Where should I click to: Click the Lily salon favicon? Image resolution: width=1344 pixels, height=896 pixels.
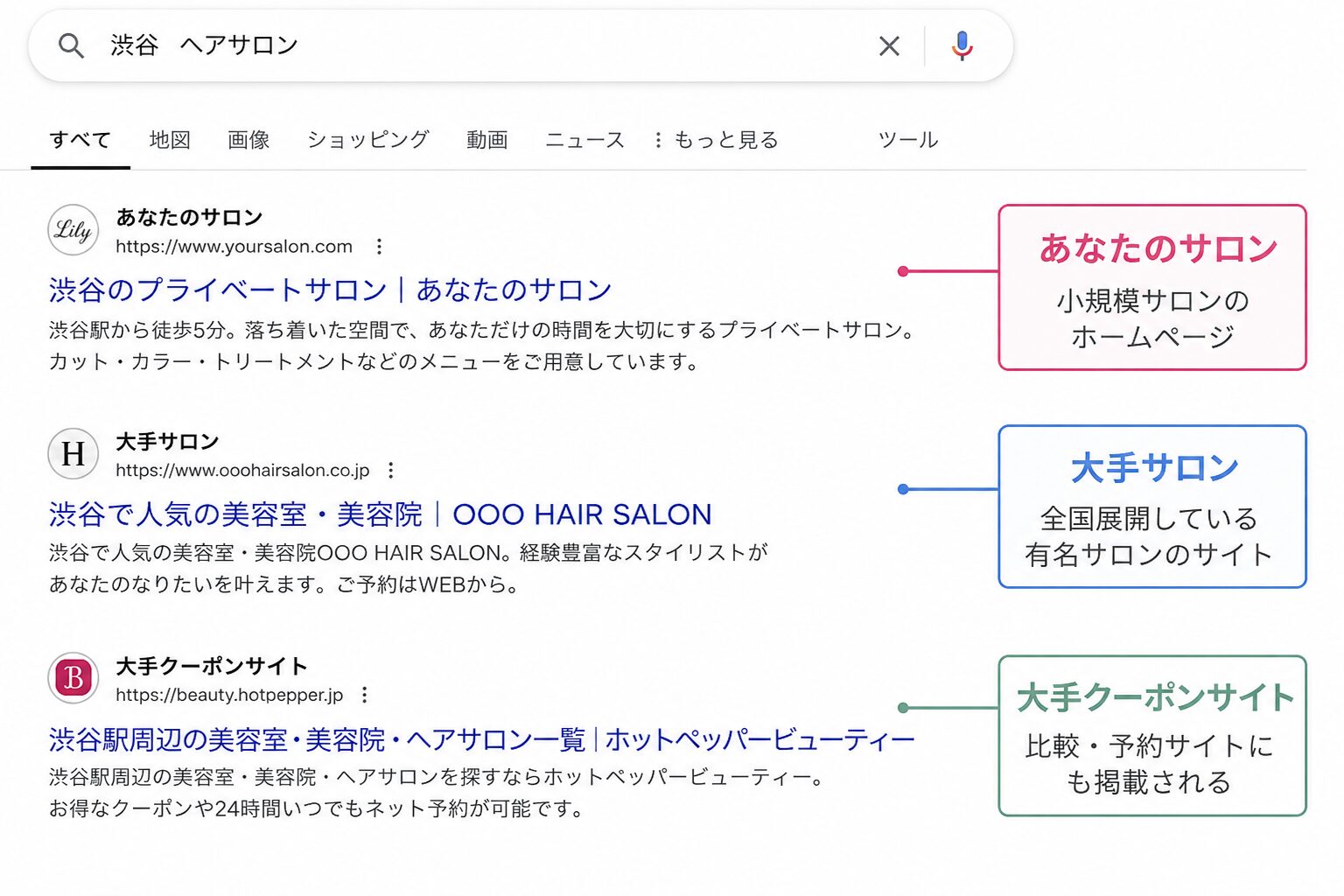[73, 230]
